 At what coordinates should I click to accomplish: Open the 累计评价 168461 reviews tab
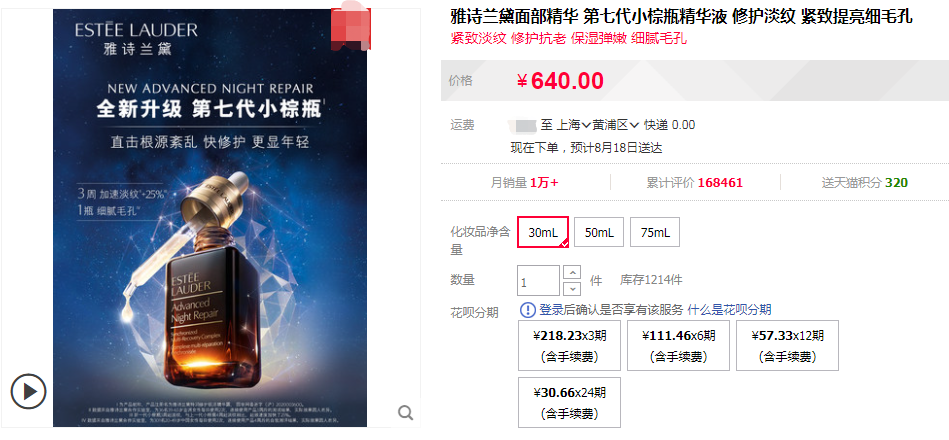(x=695, y=183)
